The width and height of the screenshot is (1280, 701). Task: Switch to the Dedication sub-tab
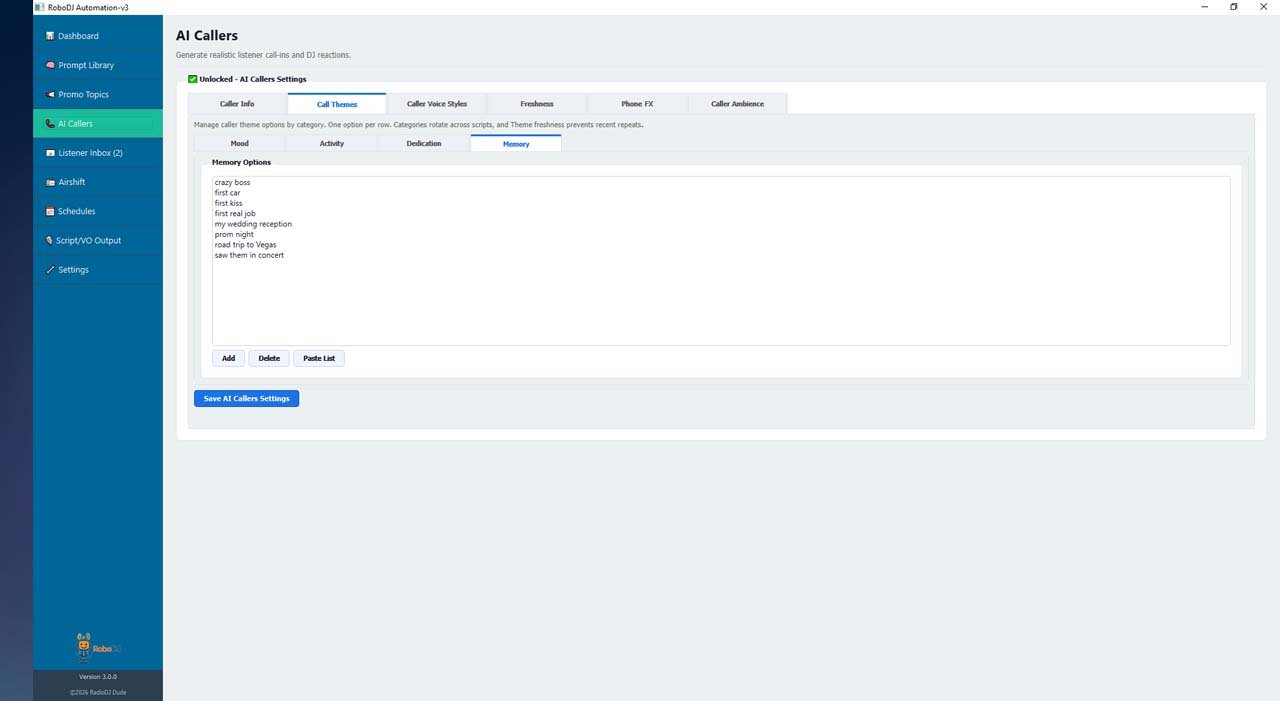click(424, 144)
